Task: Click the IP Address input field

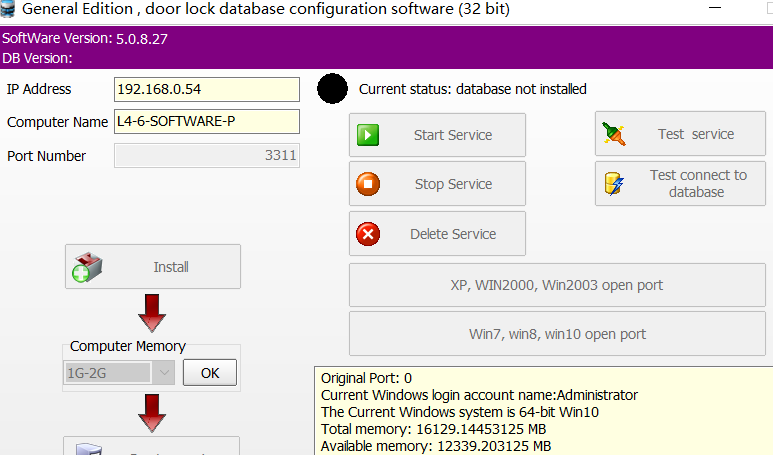Action: (x=207, y=89)
